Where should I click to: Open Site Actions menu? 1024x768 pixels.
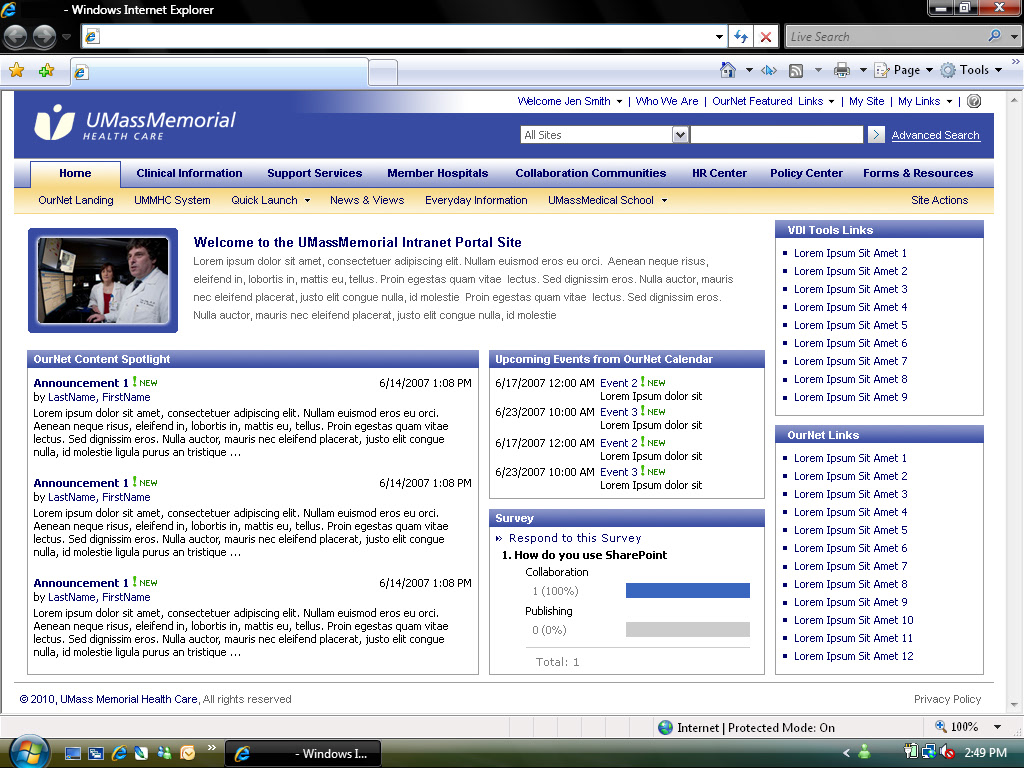click(939, 200)
